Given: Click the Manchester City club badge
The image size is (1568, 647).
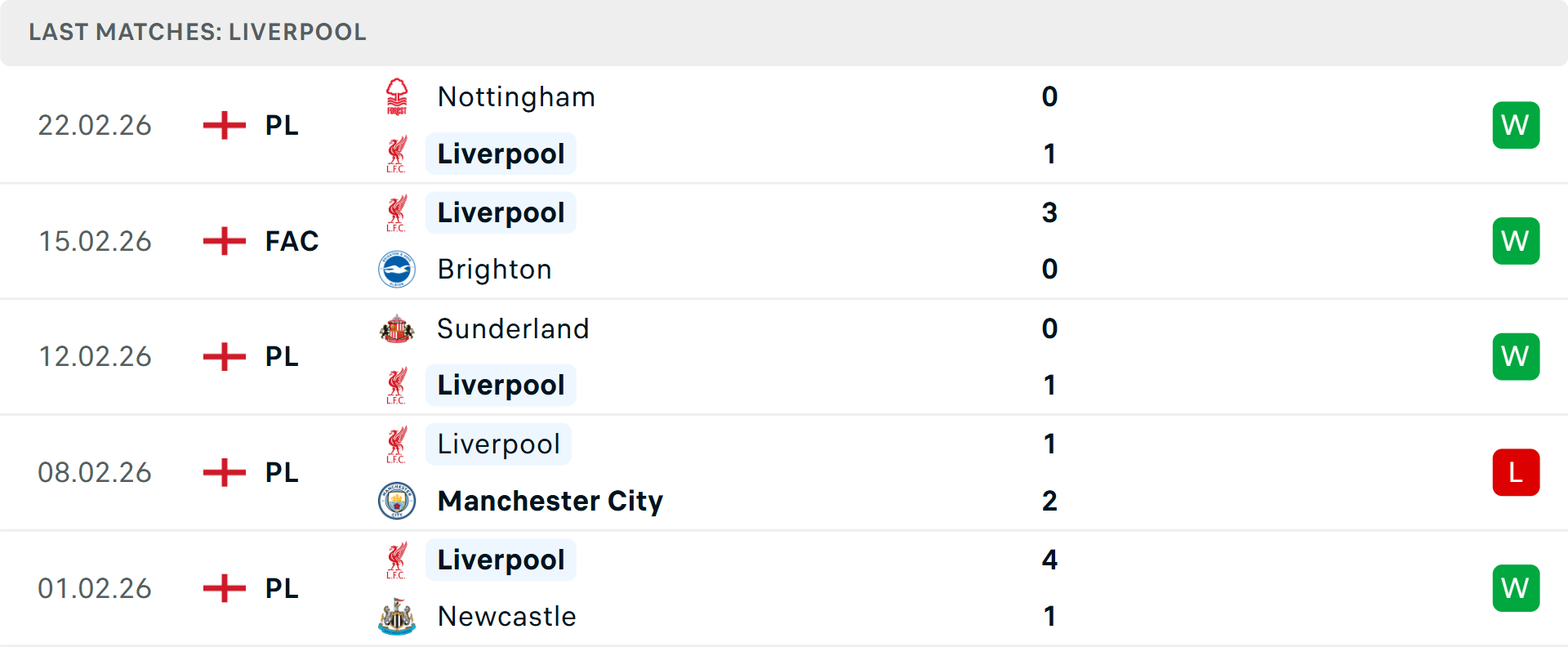Looking at the screenshot, I should point(397,501).
